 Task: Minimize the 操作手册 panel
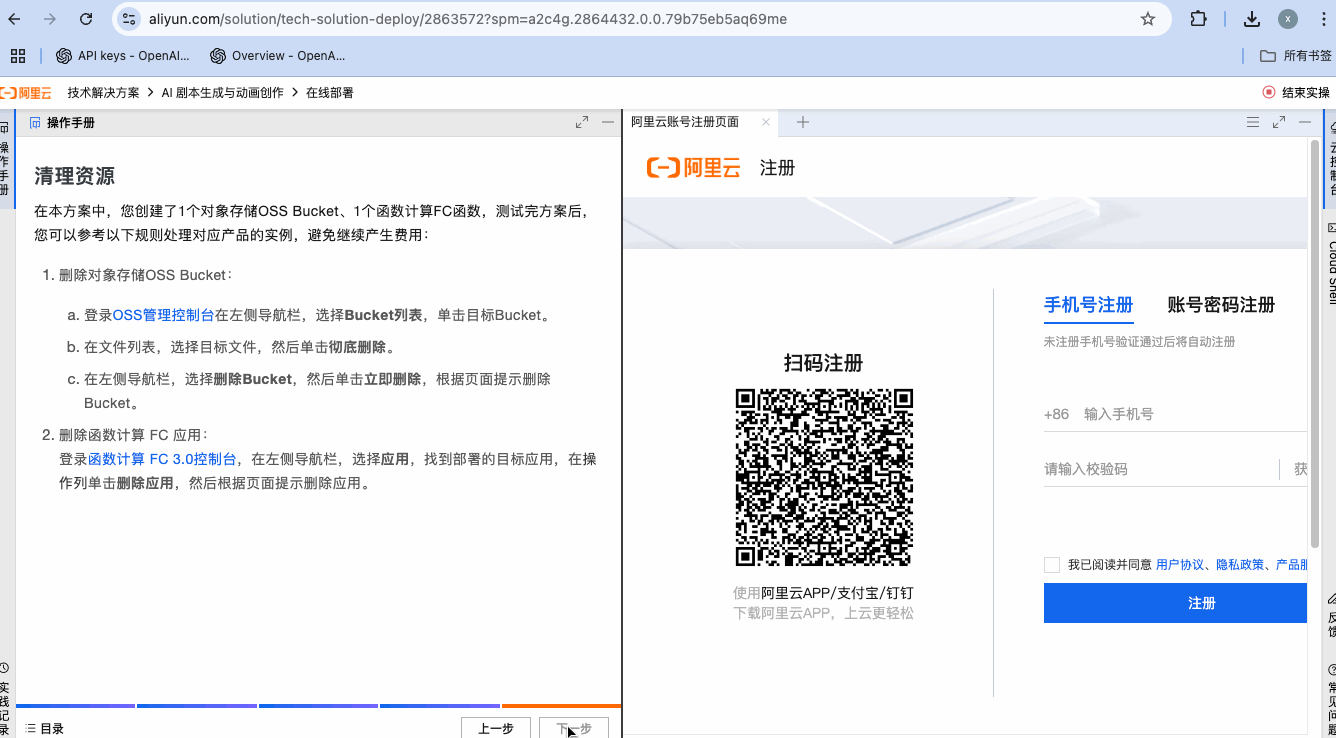tap(608, 122)
